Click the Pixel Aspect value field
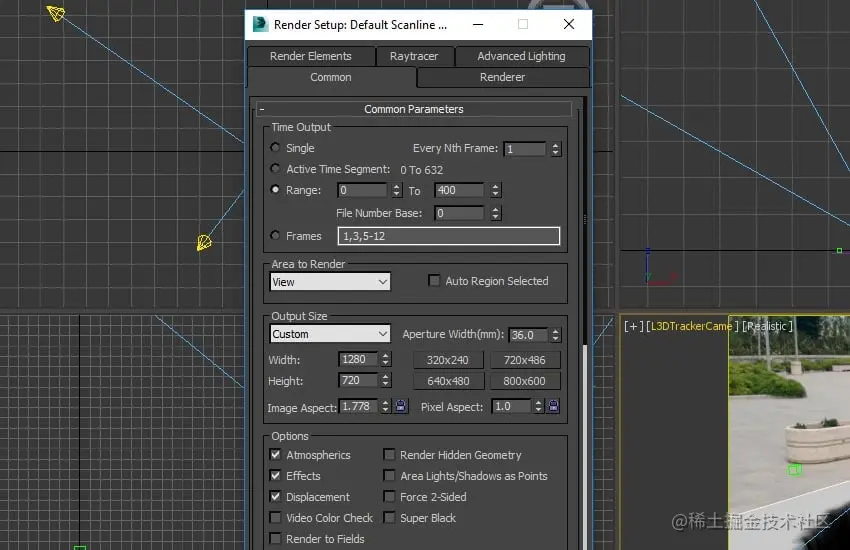The height and width of the screenshot is (550, 850). [x=511, y=406]
